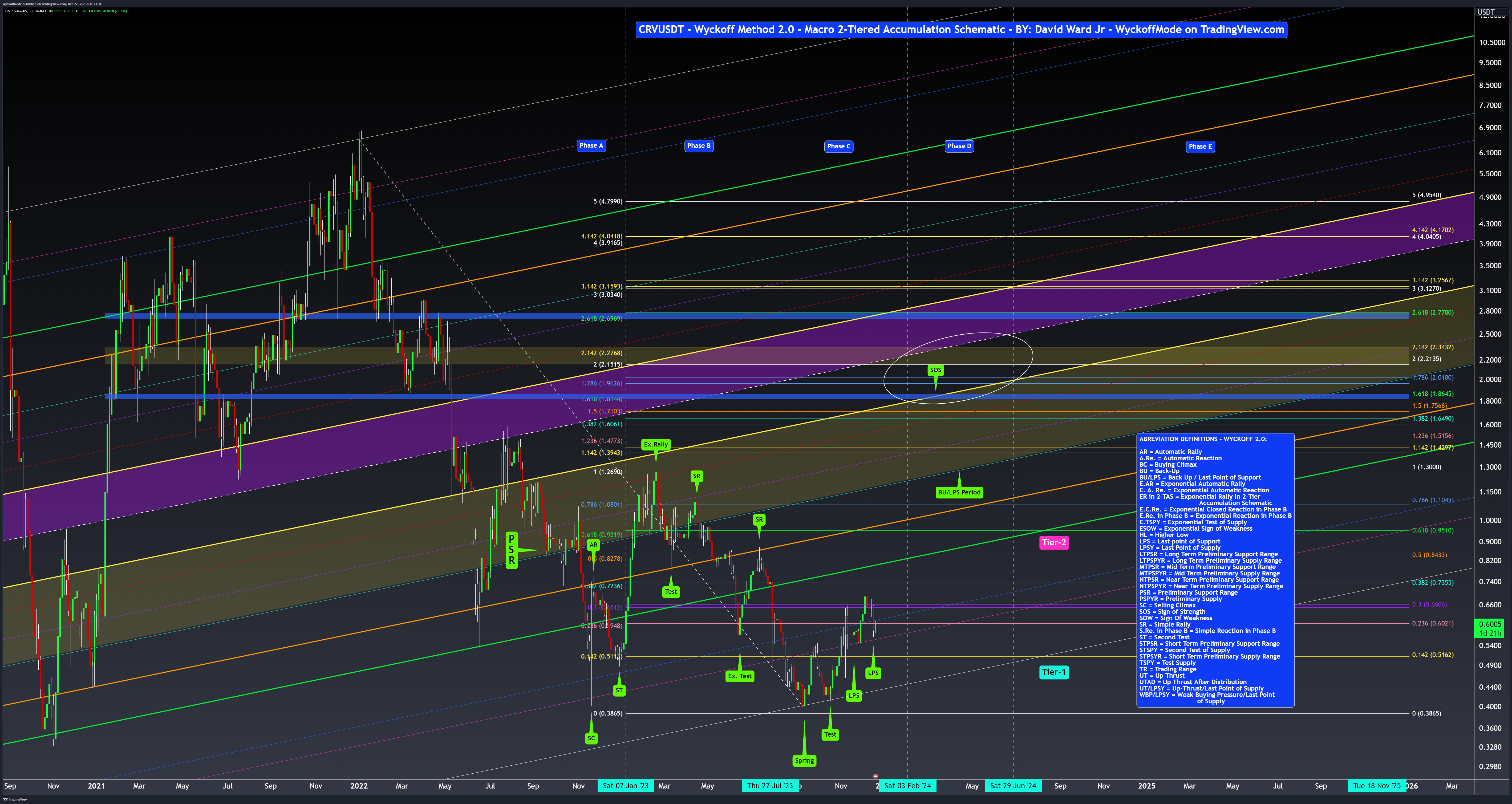The image size is (1512, 804).
Task: Select the Ex.Rally annotation label
Action: point(656,444)
